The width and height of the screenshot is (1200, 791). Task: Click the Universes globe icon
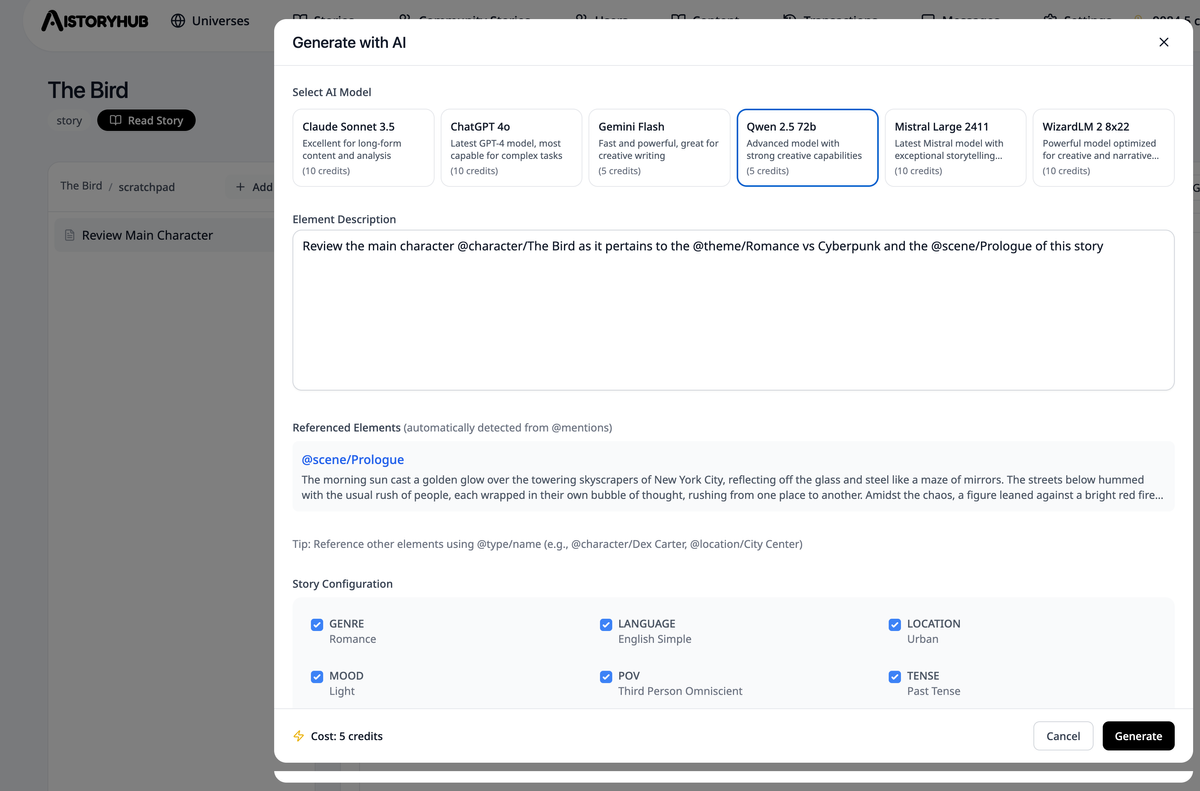[178, 20]
